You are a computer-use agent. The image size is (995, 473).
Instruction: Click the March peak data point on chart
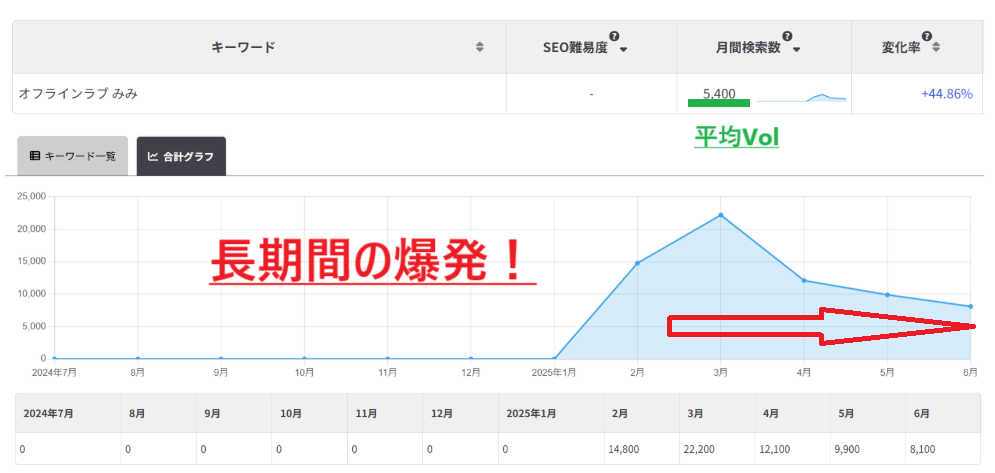coord(720,215)
